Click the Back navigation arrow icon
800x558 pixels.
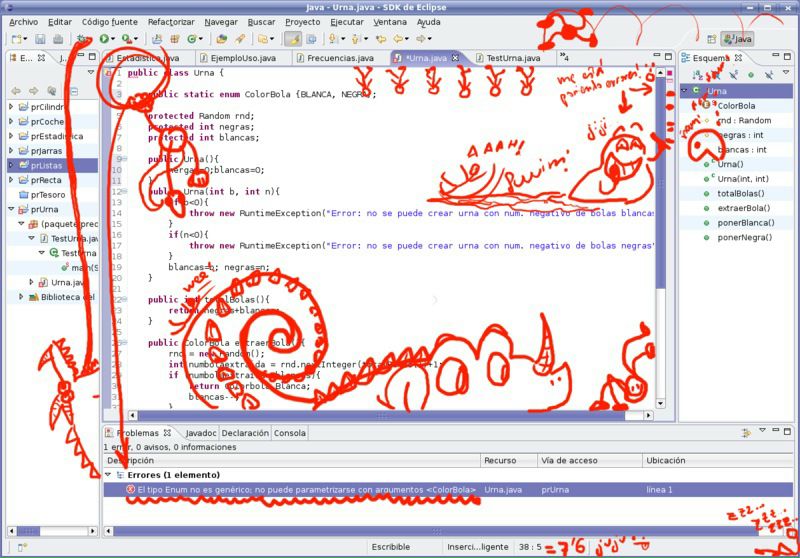(397, 39)
